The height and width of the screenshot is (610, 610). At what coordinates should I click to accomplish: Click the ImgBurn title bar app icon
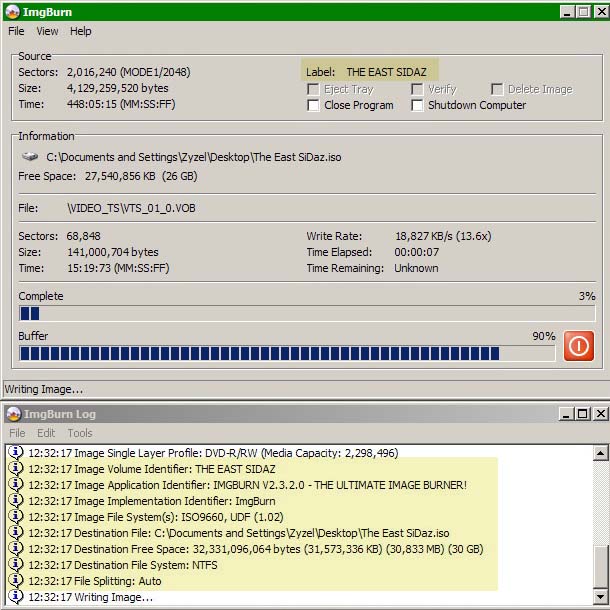point(13,12)
